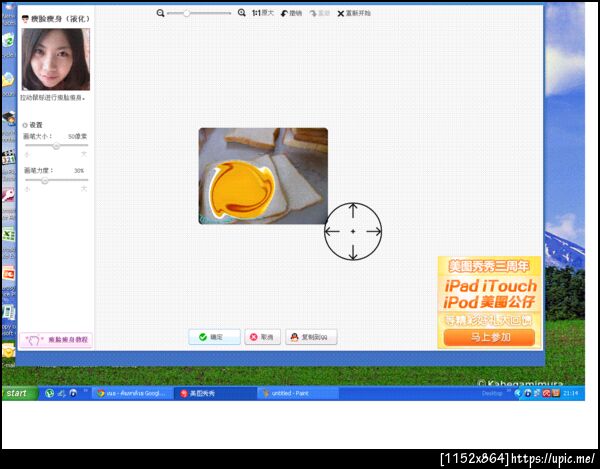The height and width of the screenshot is (469, 600).
Task: Click the zoom out magnifier icon
Action: point(160,13)
